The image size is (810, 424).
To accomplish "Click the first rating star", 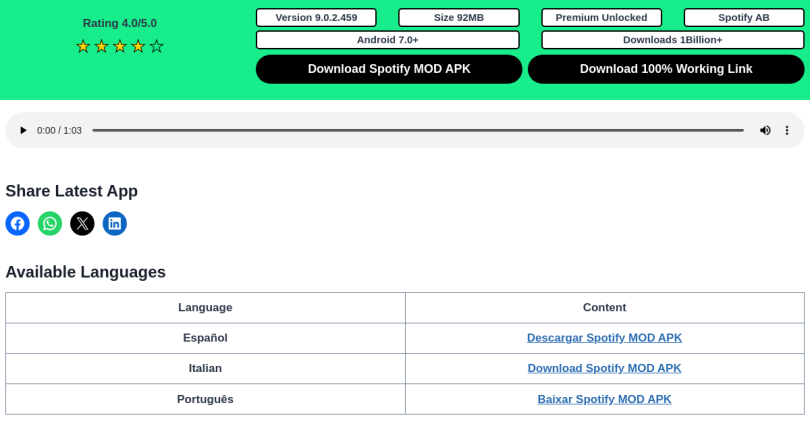I will click(83, 46).
